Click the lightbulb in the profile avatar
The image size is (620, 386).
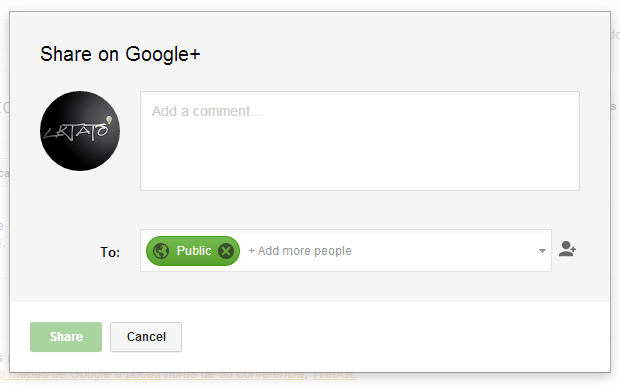109,120
